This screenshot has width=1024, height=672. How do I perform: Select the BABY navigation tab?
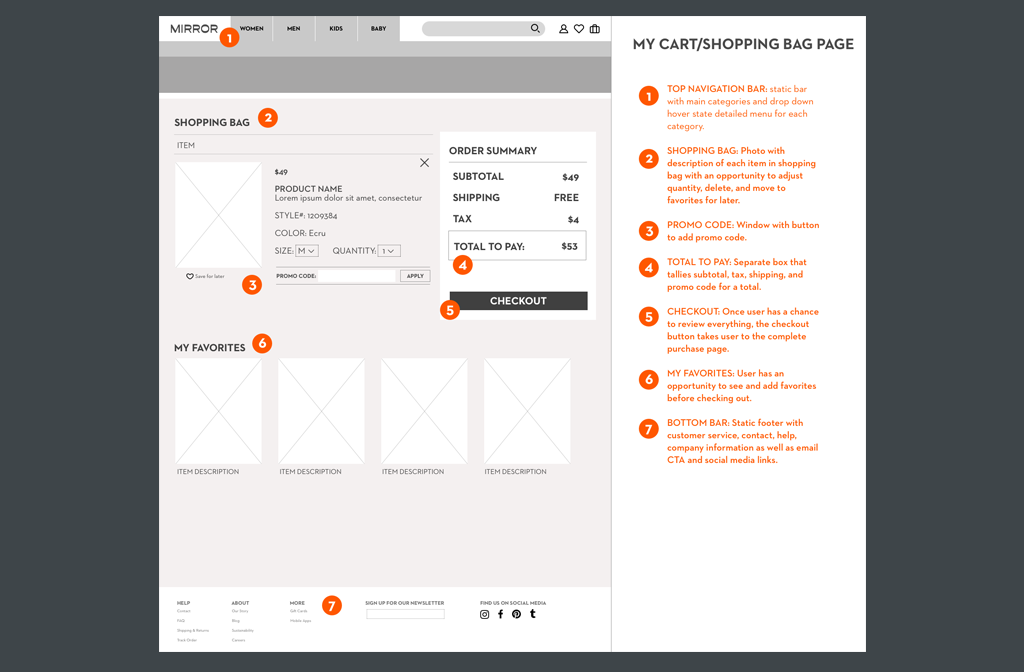coord(379,29)
